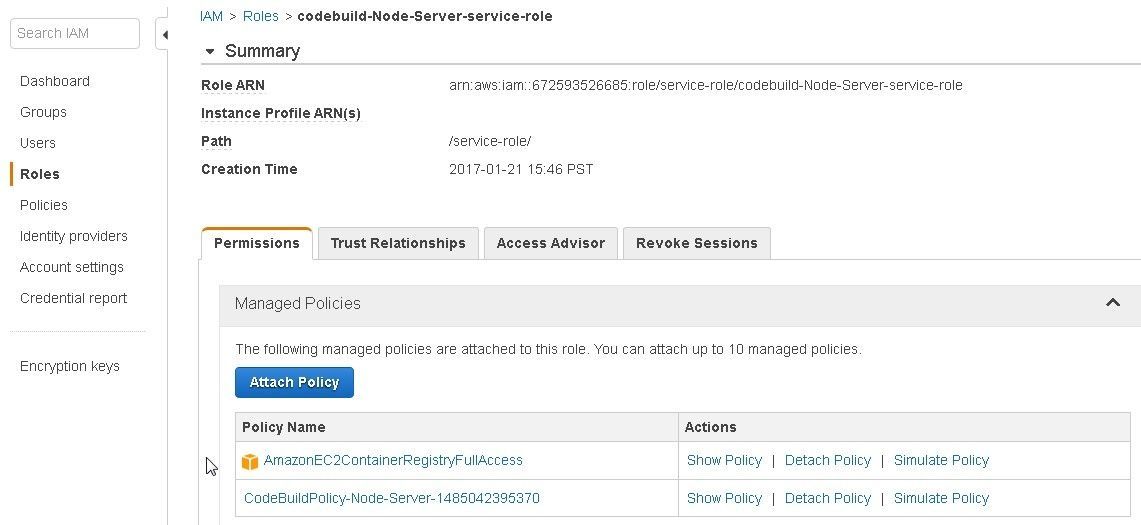Detach Policy for AmazonEC2ContainerRegistryFullAccess
Screen dimensions: 1141x525
coord(827,460)
